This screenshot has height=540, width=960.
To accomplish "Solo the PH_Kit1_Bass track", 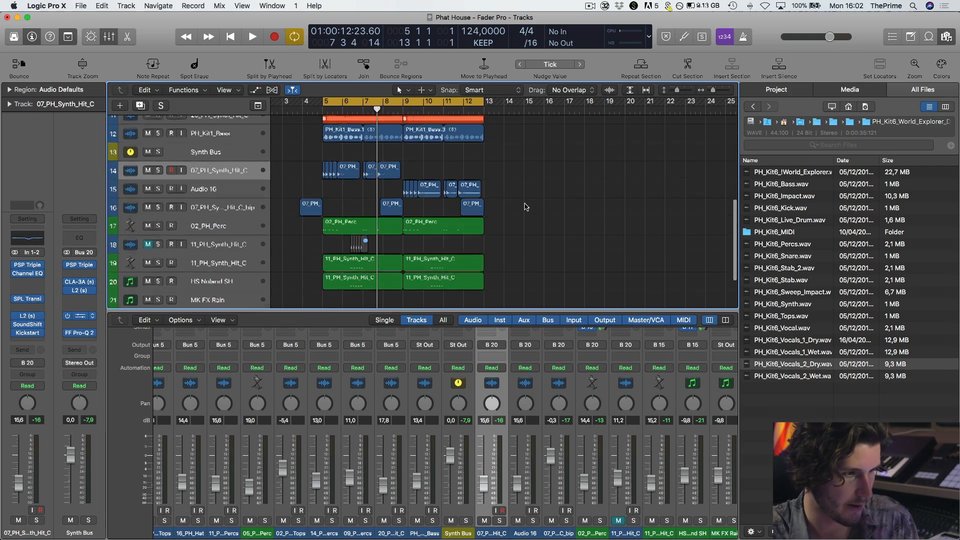I will (158, 133).
